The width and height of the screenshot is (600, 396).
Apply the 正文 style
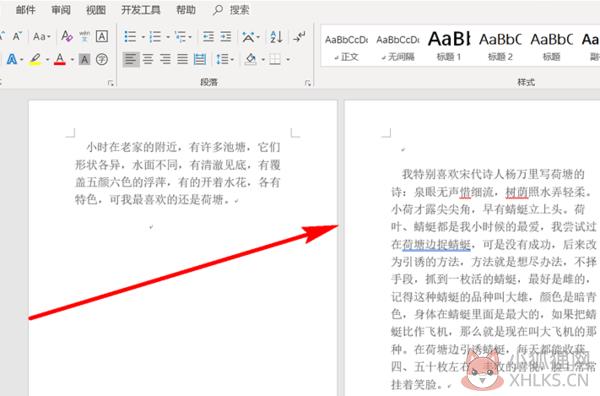pos(346,47)
